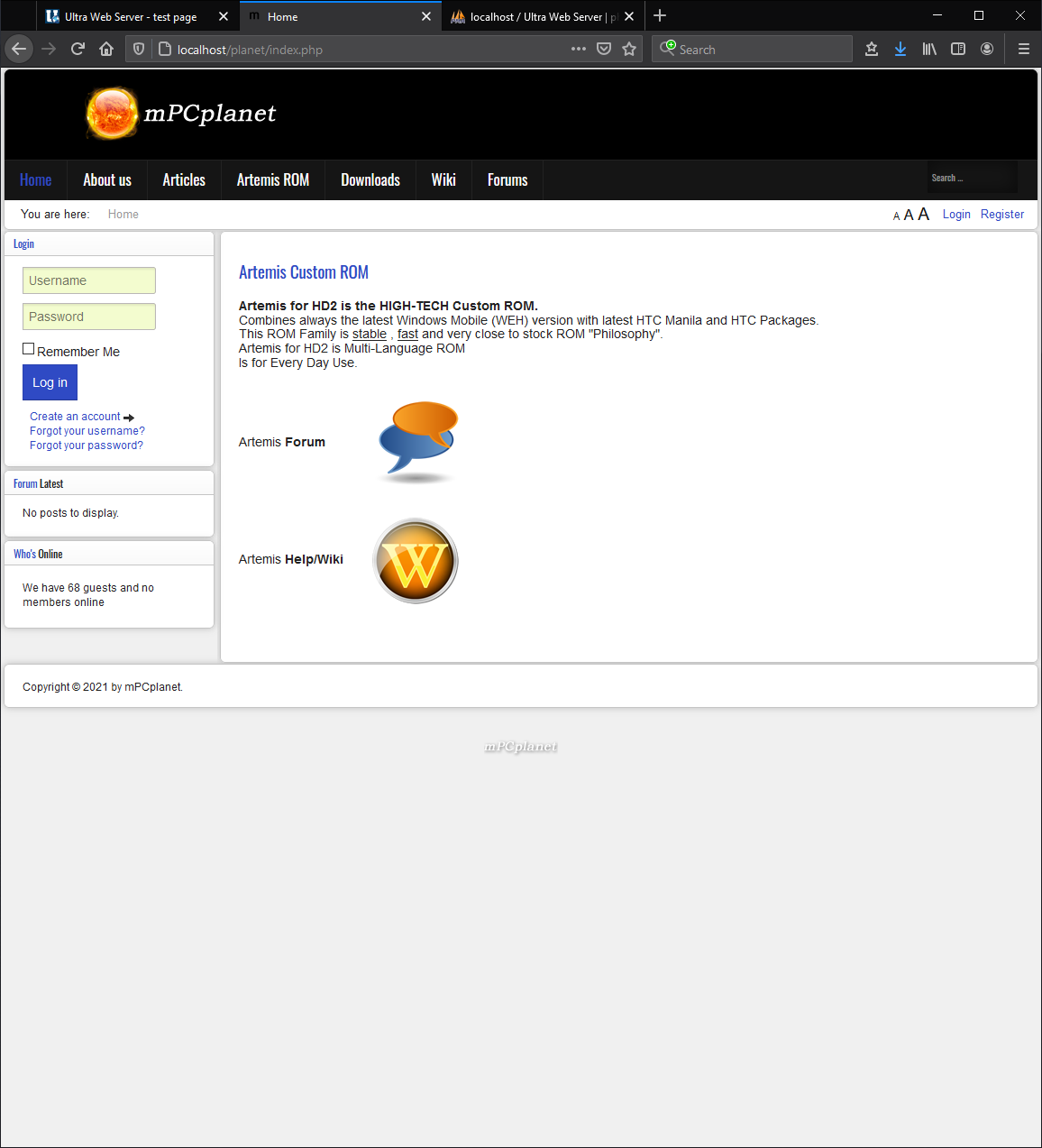Open the Artemis Forum speech bubble icon

point(418,442)
